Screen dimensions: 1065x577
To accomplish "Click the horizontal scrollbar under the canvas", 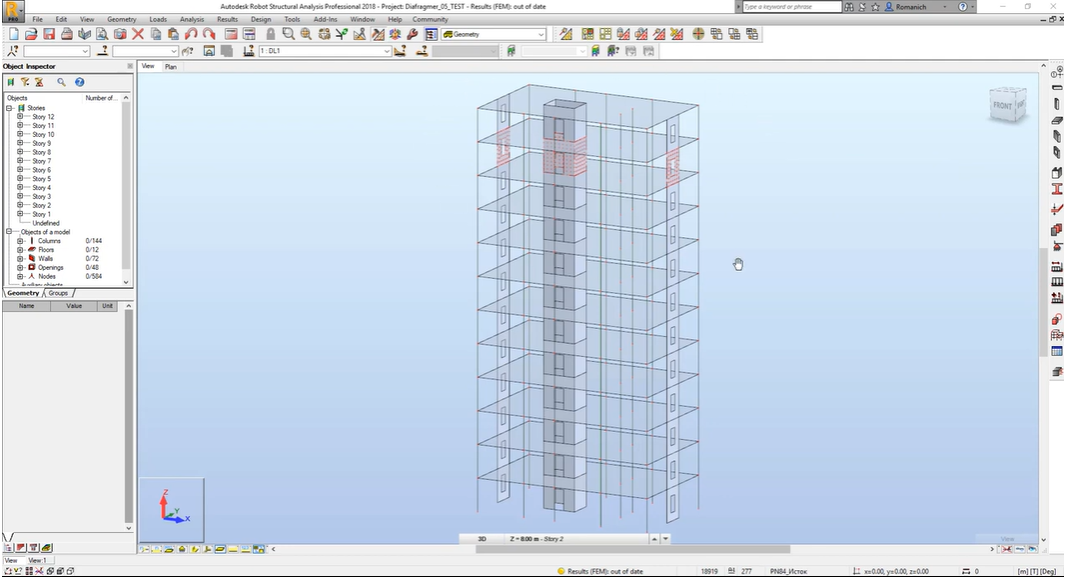I will (x=632, y=549).
